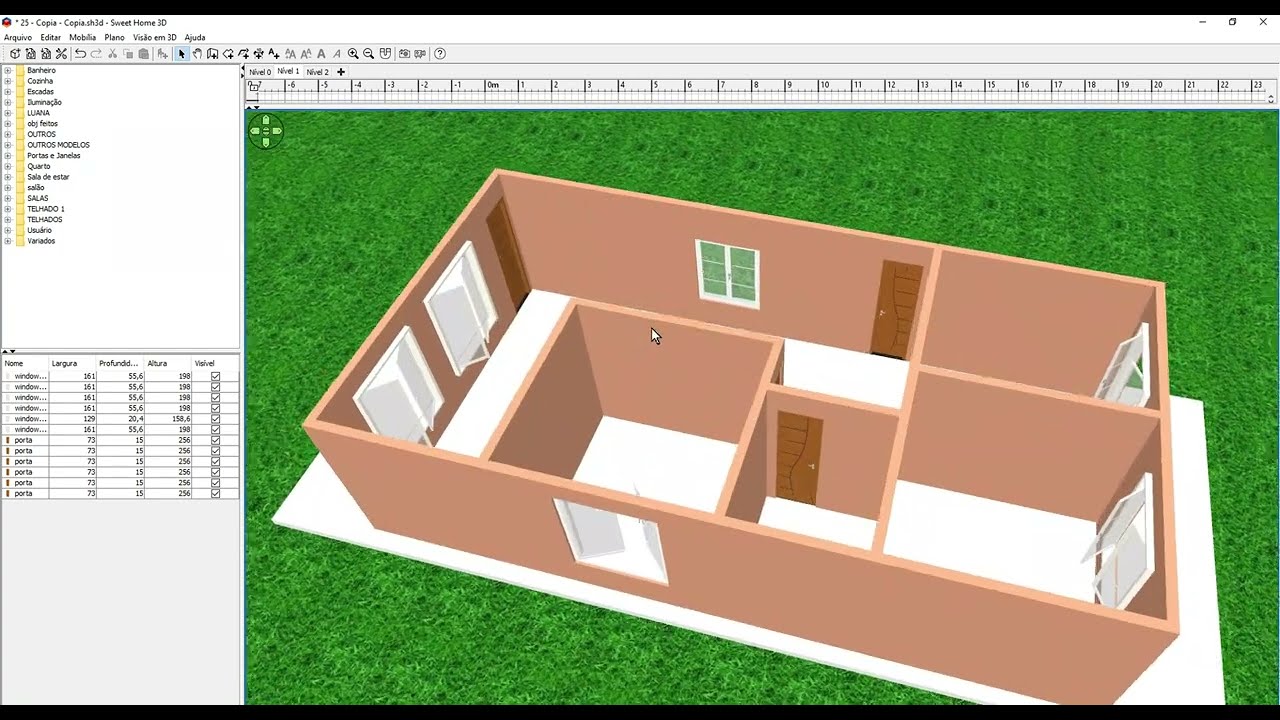This screenshot has height=720, width=1280.
Task: Click the Save home toolbar icon
Action: [x=46, y=54]
